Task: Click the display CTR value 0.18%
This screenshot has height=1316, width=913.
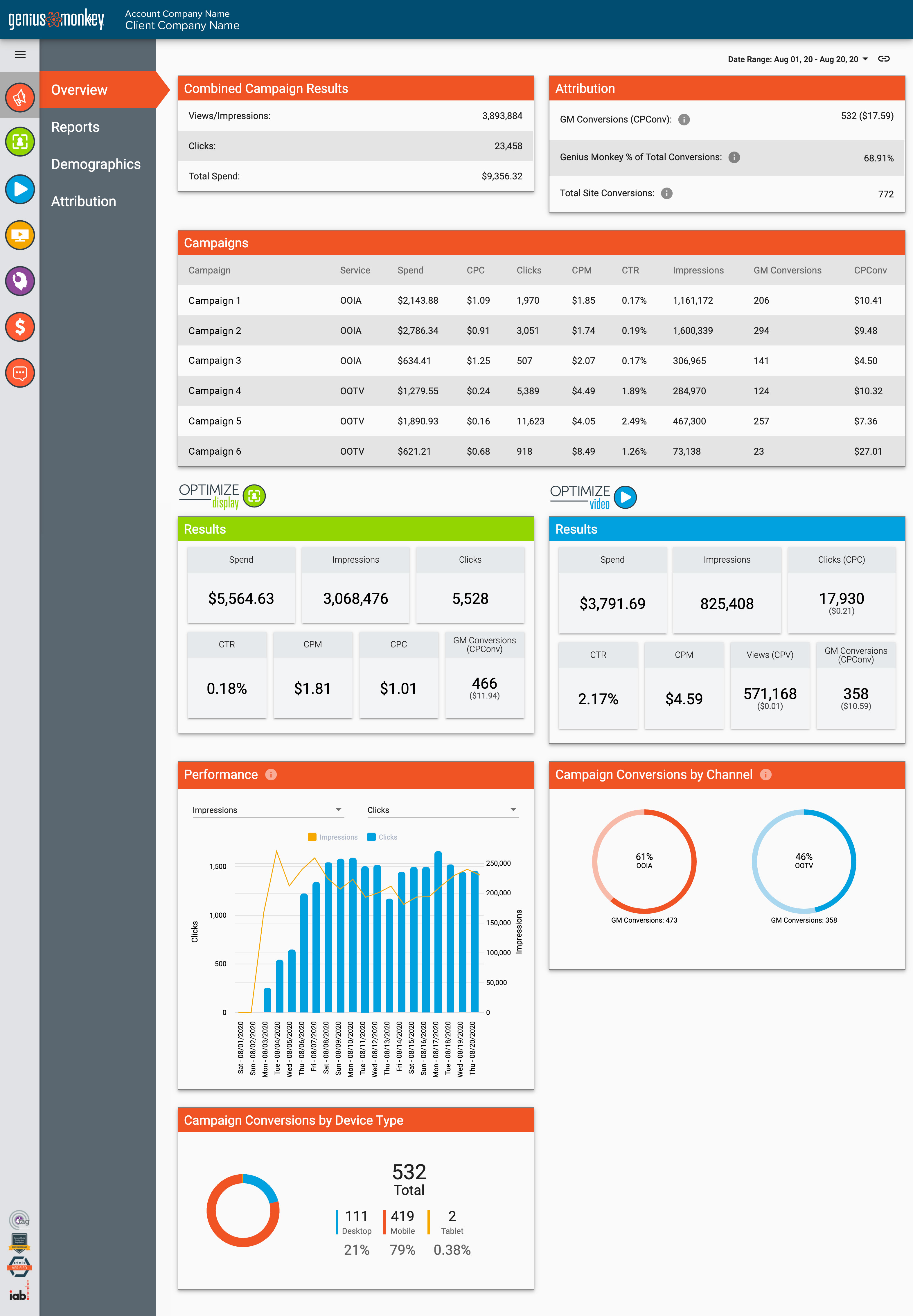Action: [x=227, y=689]
